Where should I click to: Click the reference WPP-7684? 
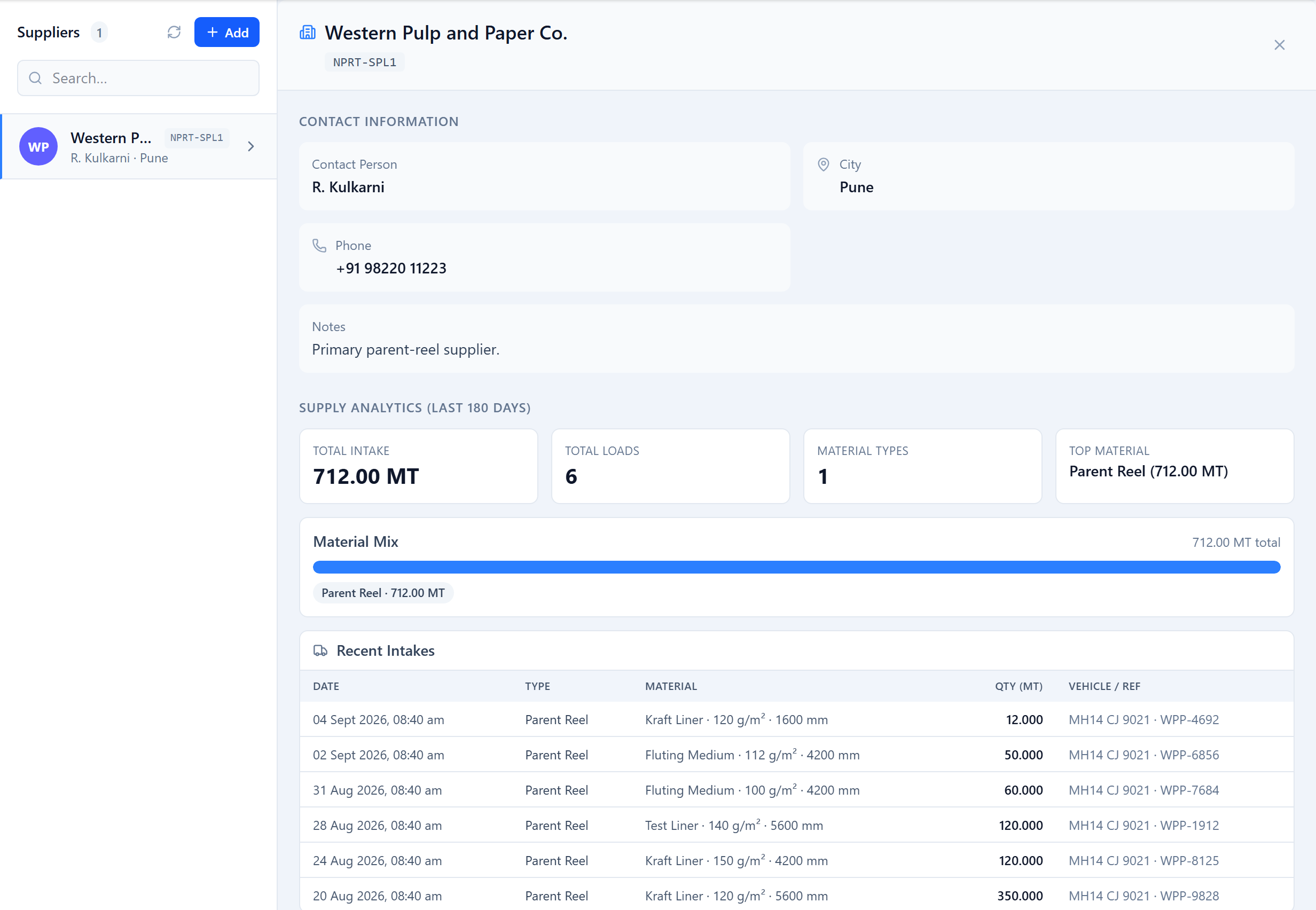click(x=1189, y=791)
